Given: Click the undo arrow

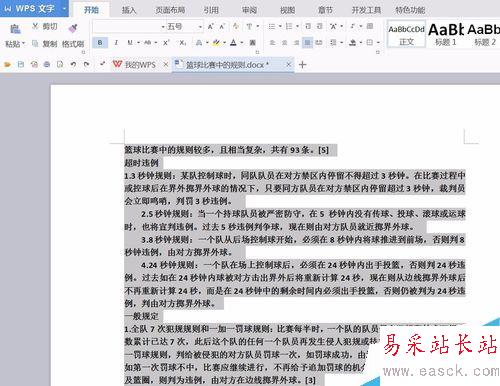Looking at the screenshot, I should point(73,64).
